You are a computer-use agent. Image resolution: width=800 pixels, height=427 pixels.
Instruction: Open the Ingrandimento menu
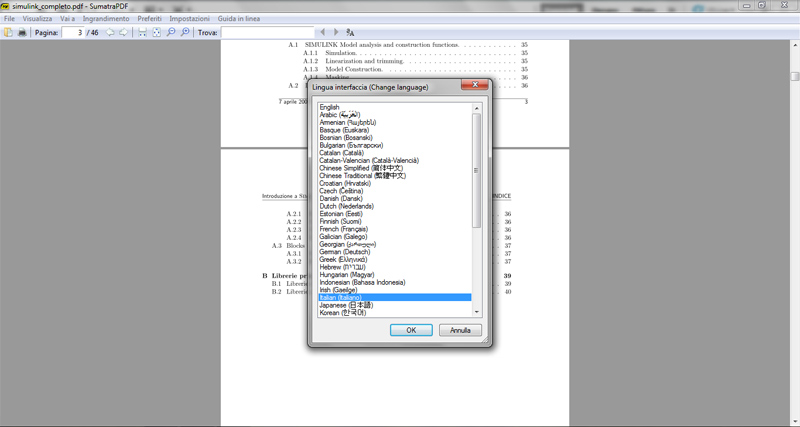(x=106, y=18)
